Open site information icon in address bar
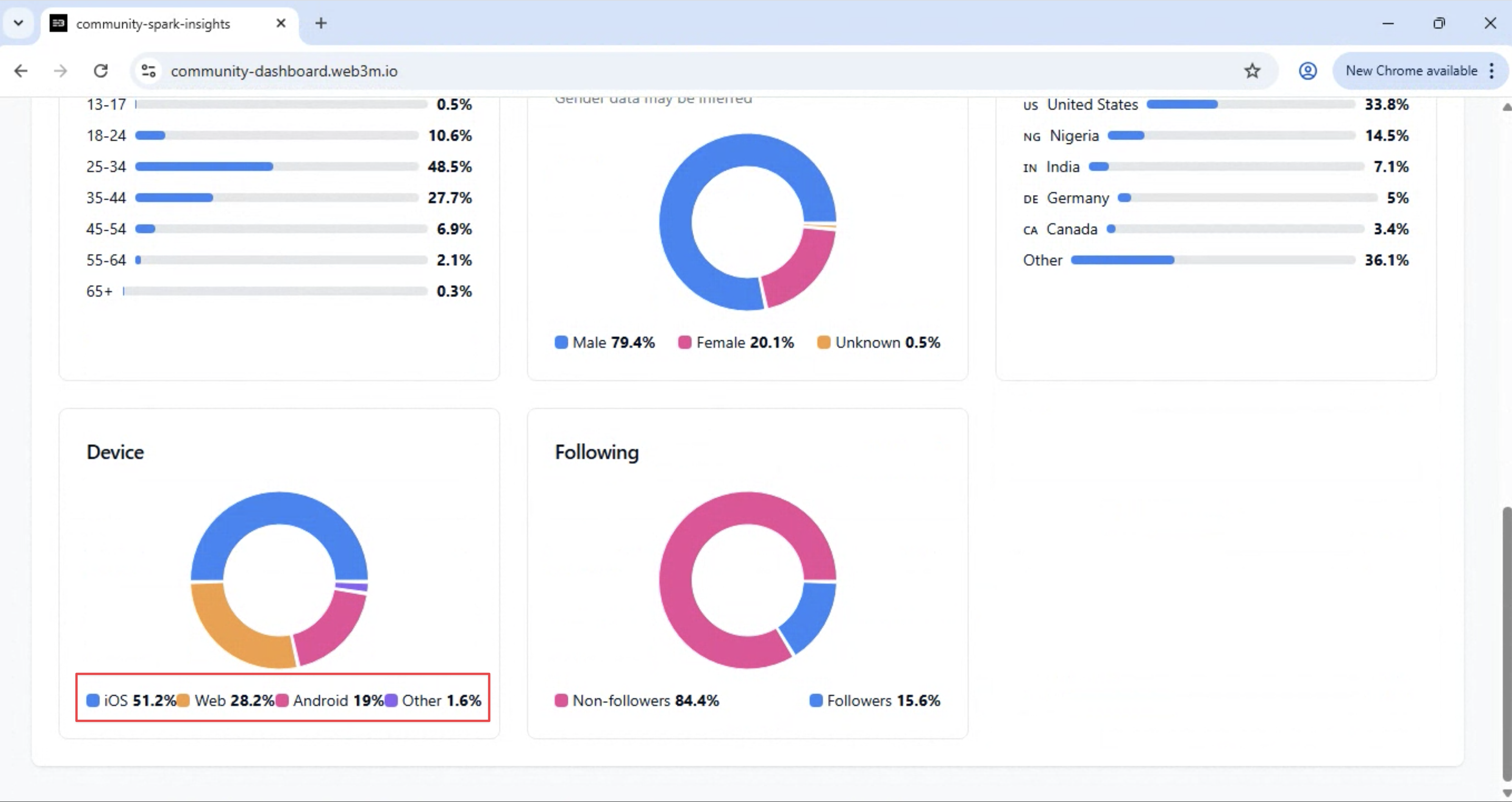1512x802 pixels. point(148,71)
